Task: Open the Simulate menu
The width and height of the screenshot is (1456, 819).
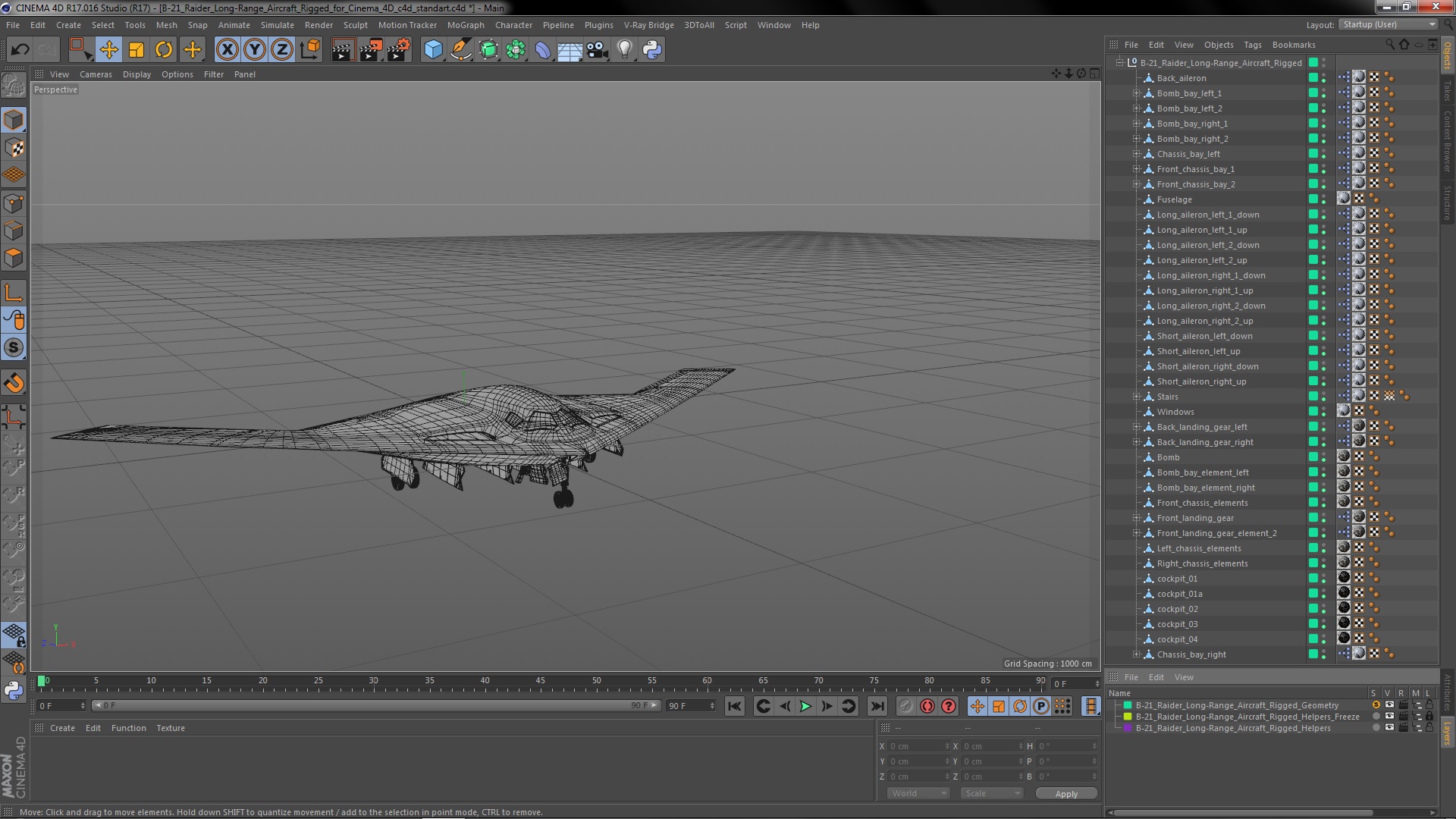Action: pos(277,25)
